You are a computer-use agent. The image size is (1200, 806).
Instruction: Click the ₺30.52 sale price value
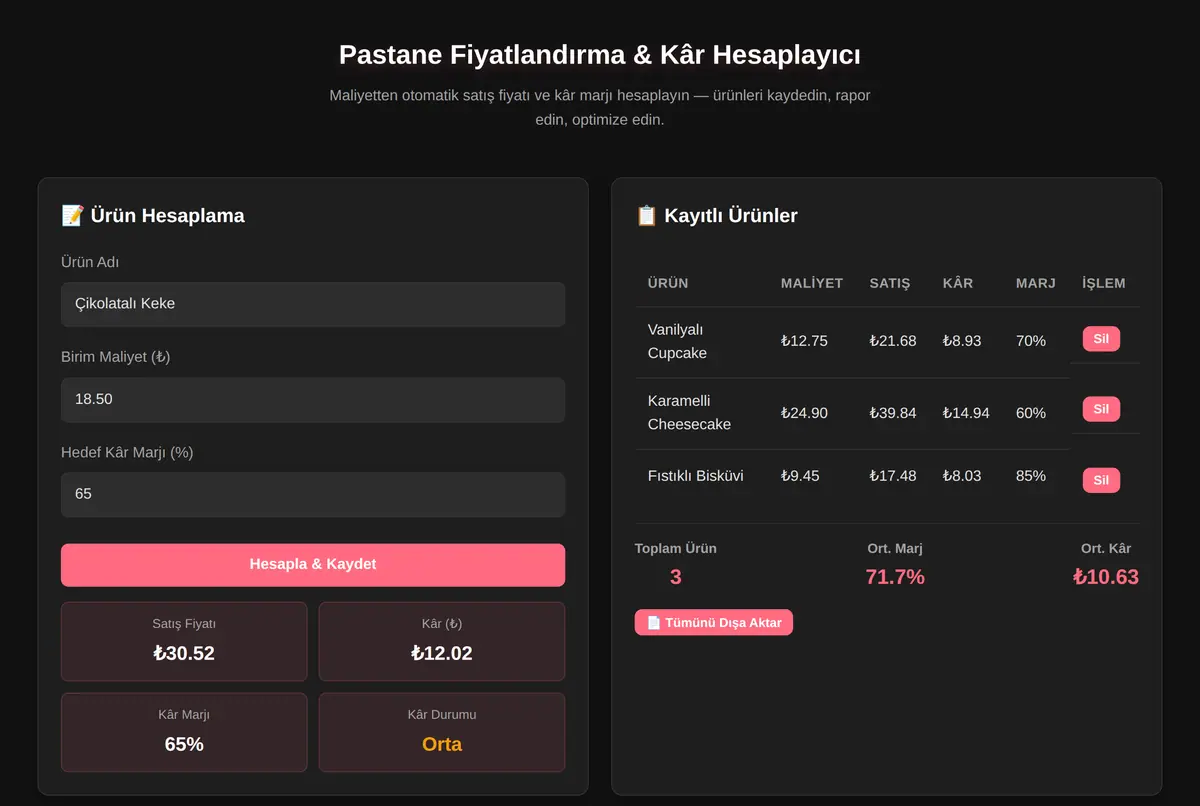(x=184, y=654)
